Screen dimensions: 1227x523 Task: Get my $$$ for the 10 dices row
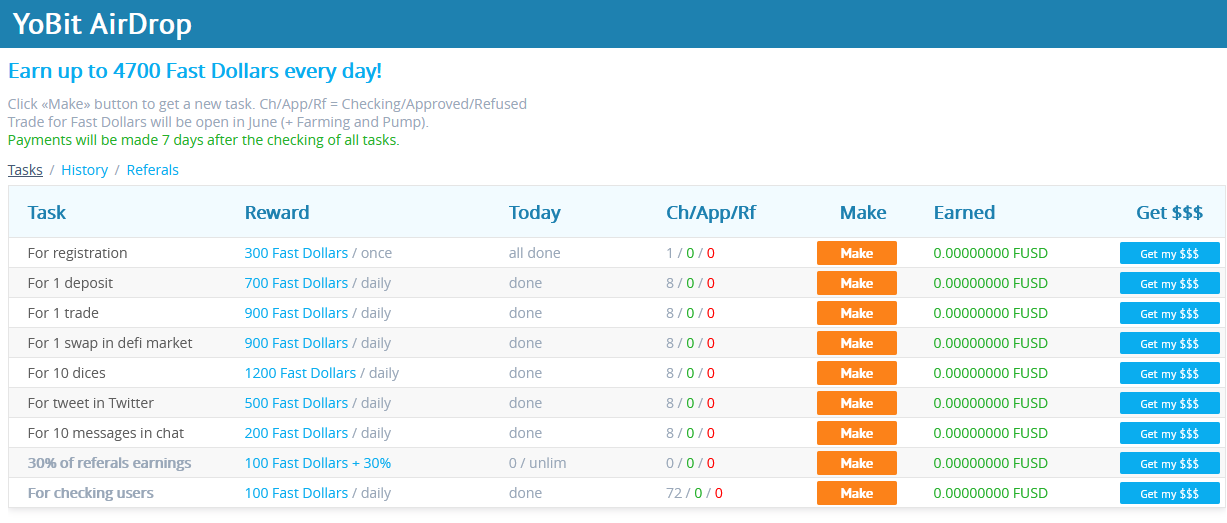point(1170,373)
